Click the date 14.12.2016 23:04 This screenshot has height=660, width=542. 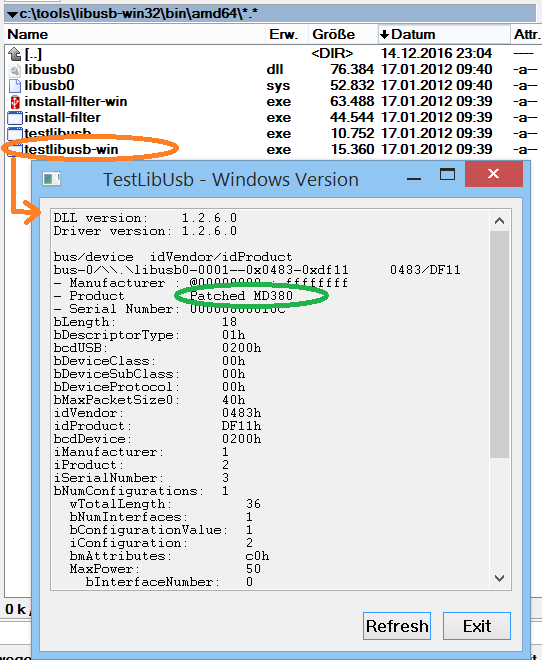[436, 53]
